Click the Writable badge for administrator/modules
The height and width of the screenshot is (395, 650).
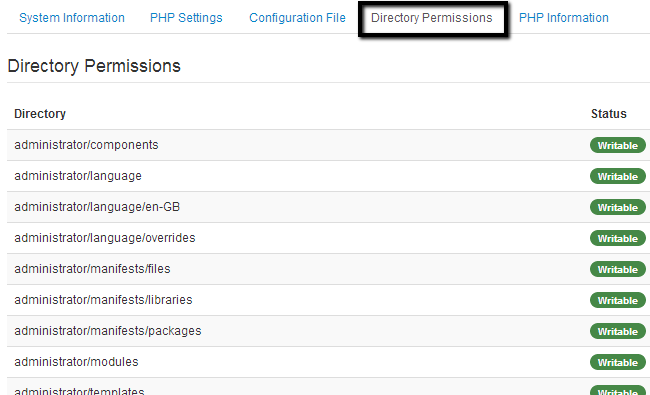[618, 362]
